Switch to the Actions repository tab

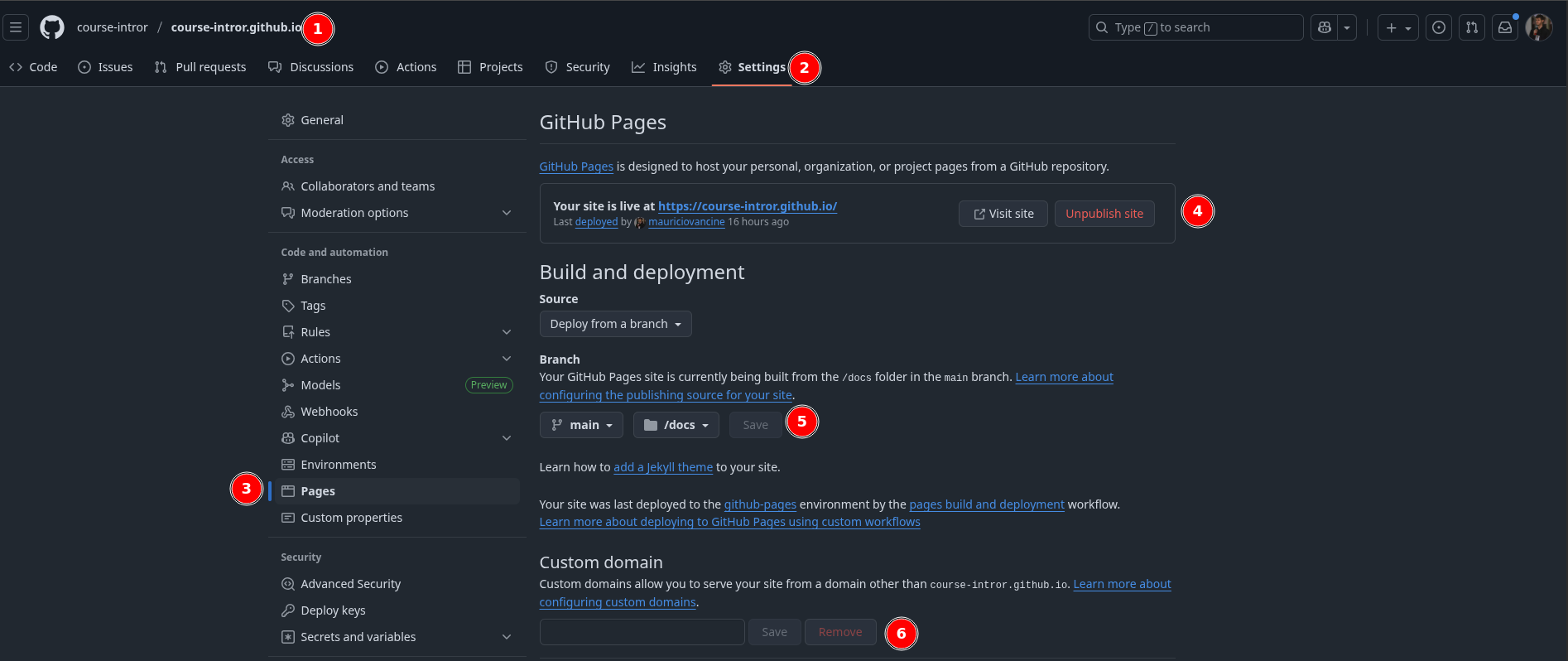click(406, 67)
